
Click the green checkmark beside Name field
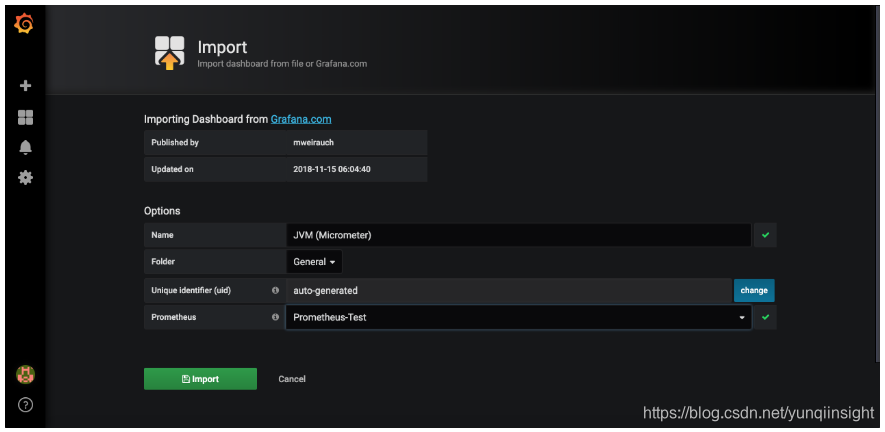(x=765, y=235)
